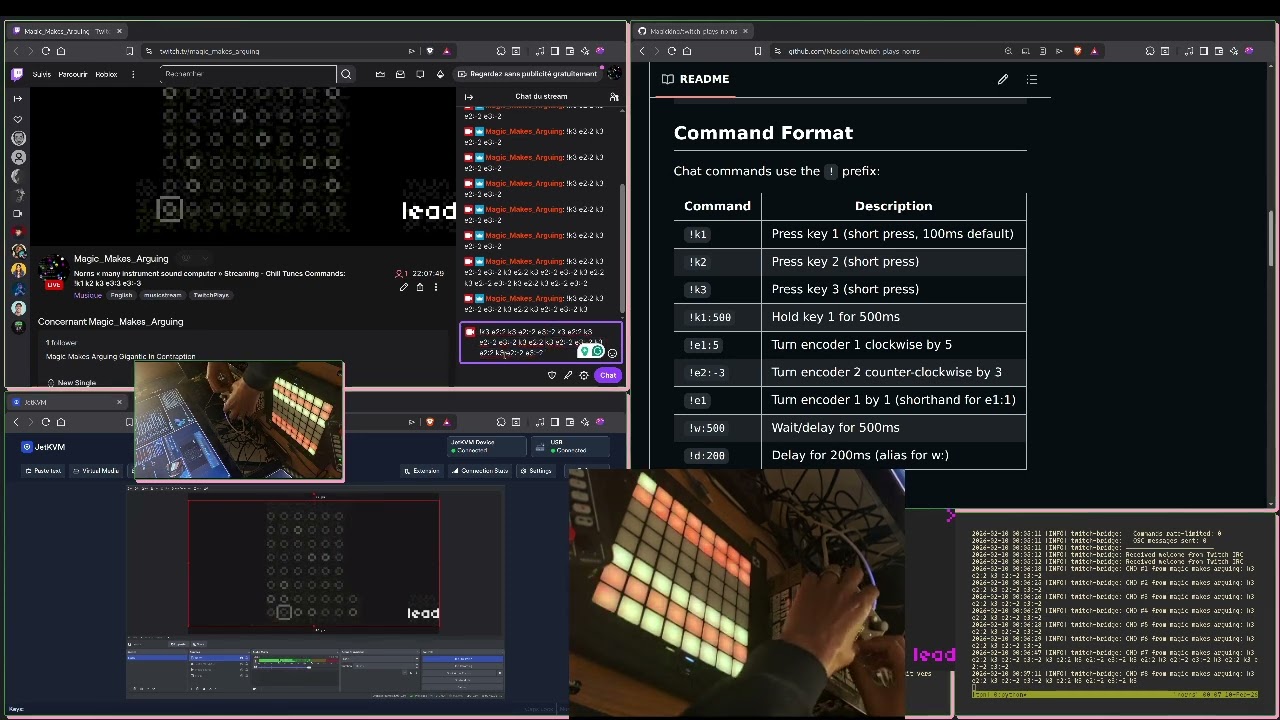Select the GitHub twitch-plays-norns browser tab
The height and width of the screenshot is (720, 1280).
click(x=693, y=31)
